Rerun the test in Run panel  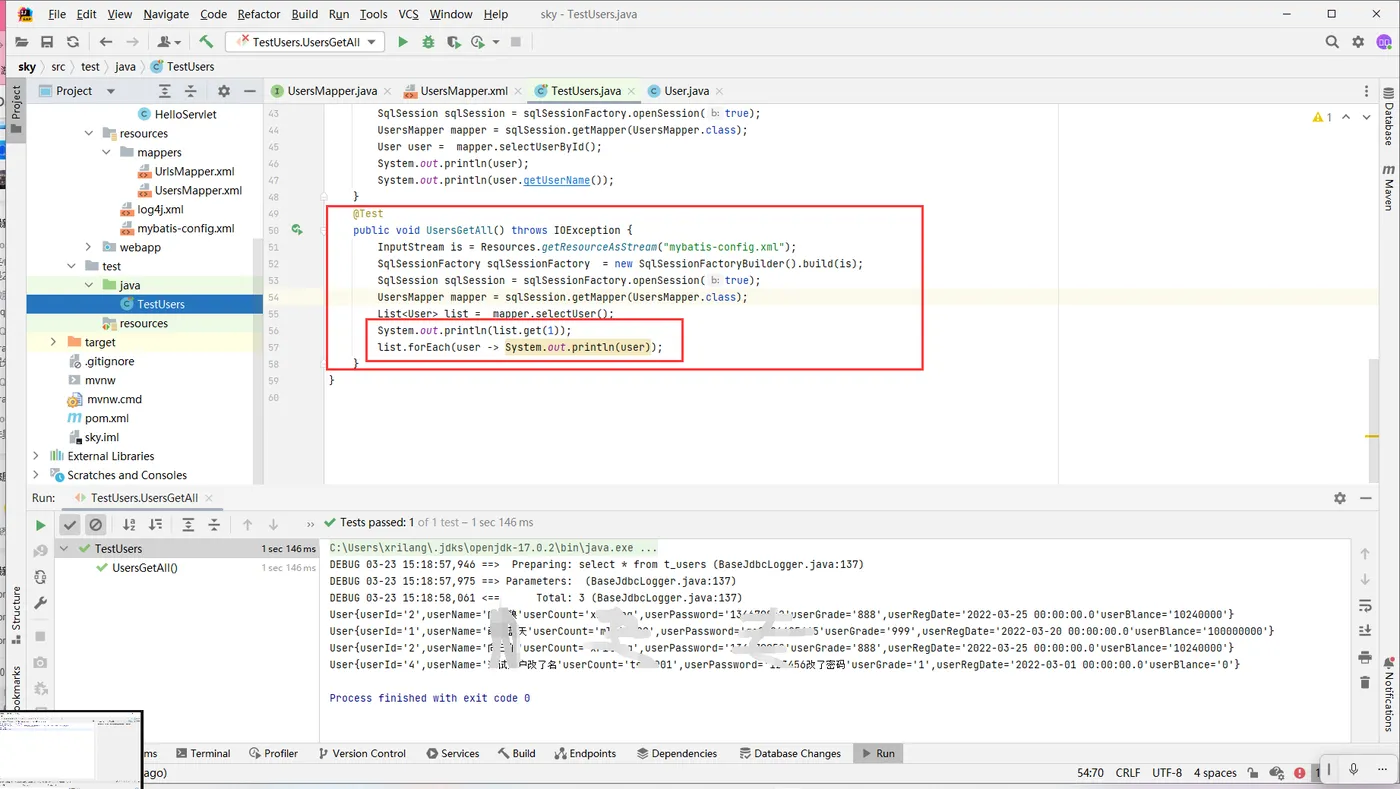(40, 525)
